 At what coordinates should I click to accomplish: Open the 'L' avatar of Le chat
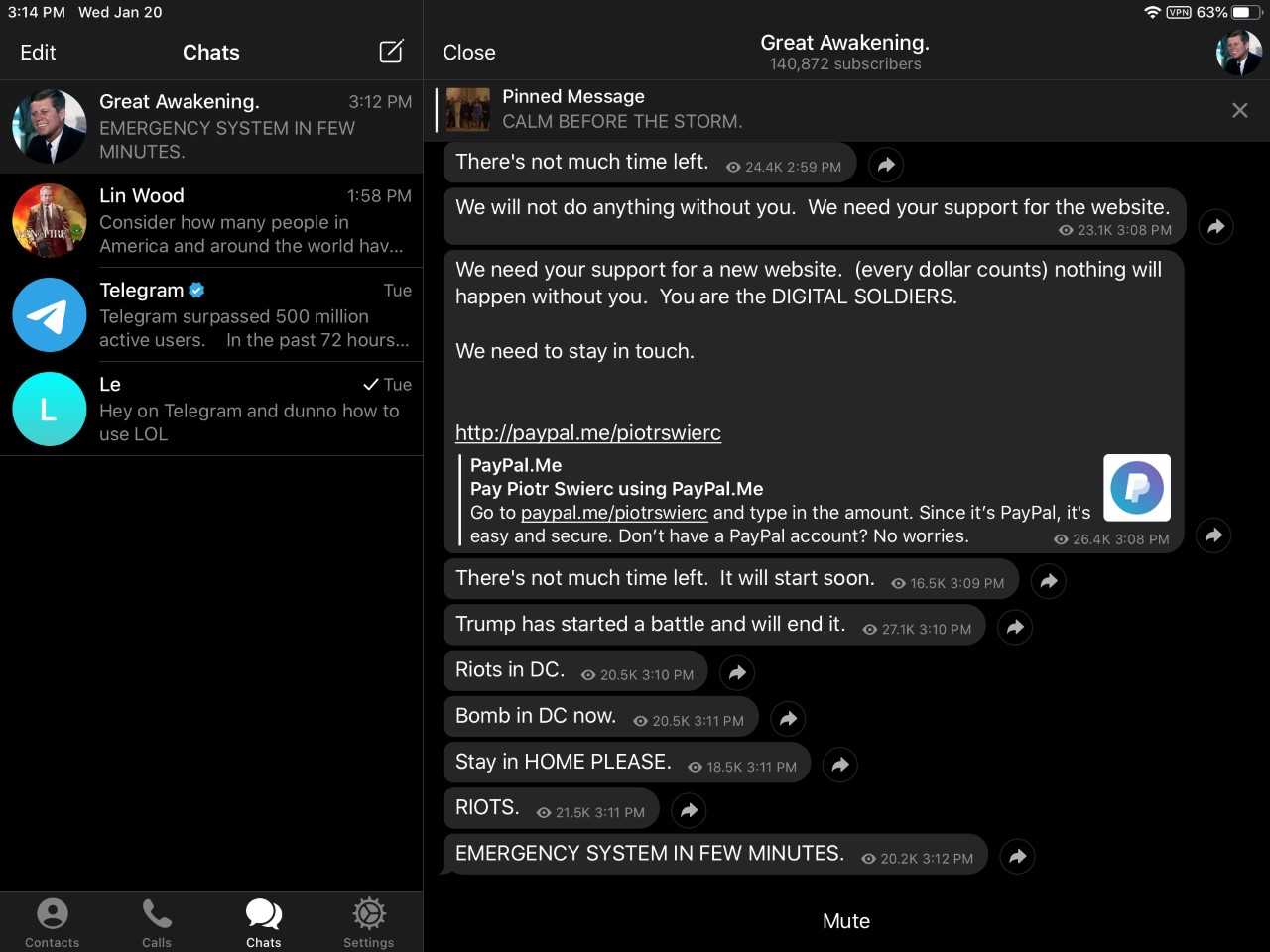point(50,409)
